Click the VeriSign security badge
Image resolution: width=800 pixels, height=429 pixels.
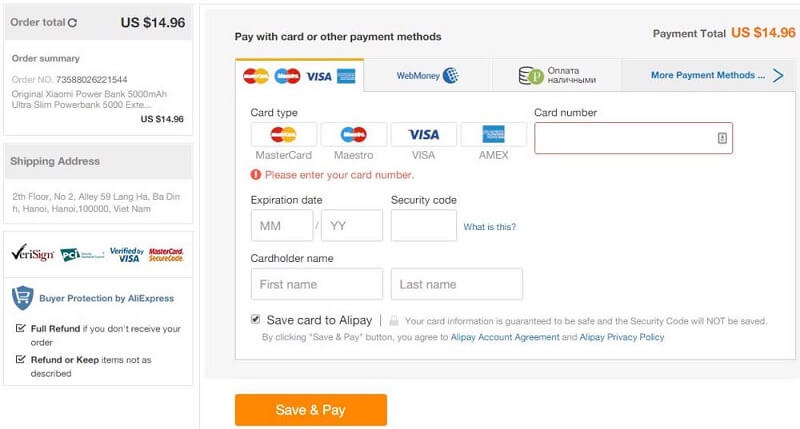(32, 254)
